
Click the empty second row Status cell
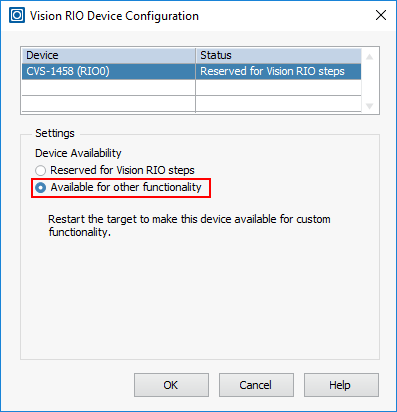click(278, 88)
